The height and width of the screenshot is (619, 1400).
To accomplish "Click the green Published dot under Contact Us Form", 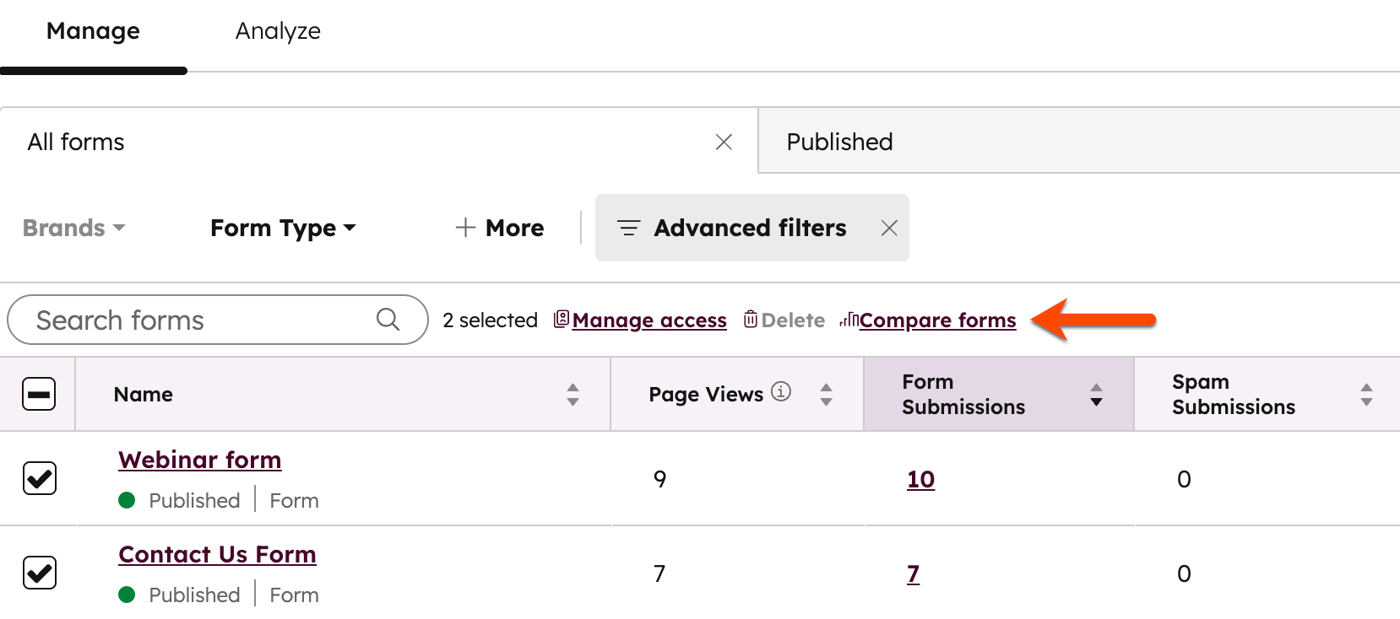I will pos(128,595).
